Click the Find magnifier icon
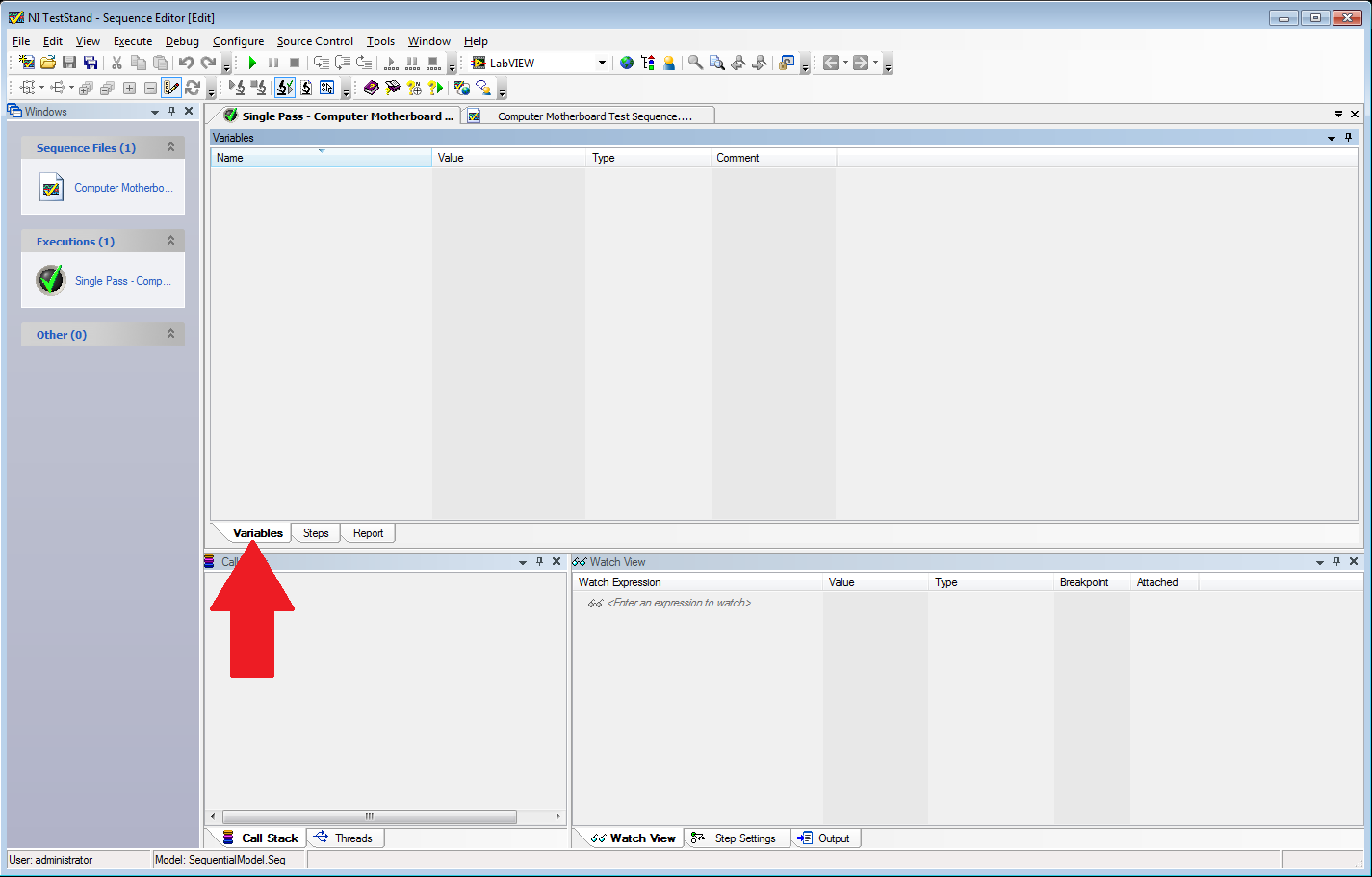 (x=695, y=63)
